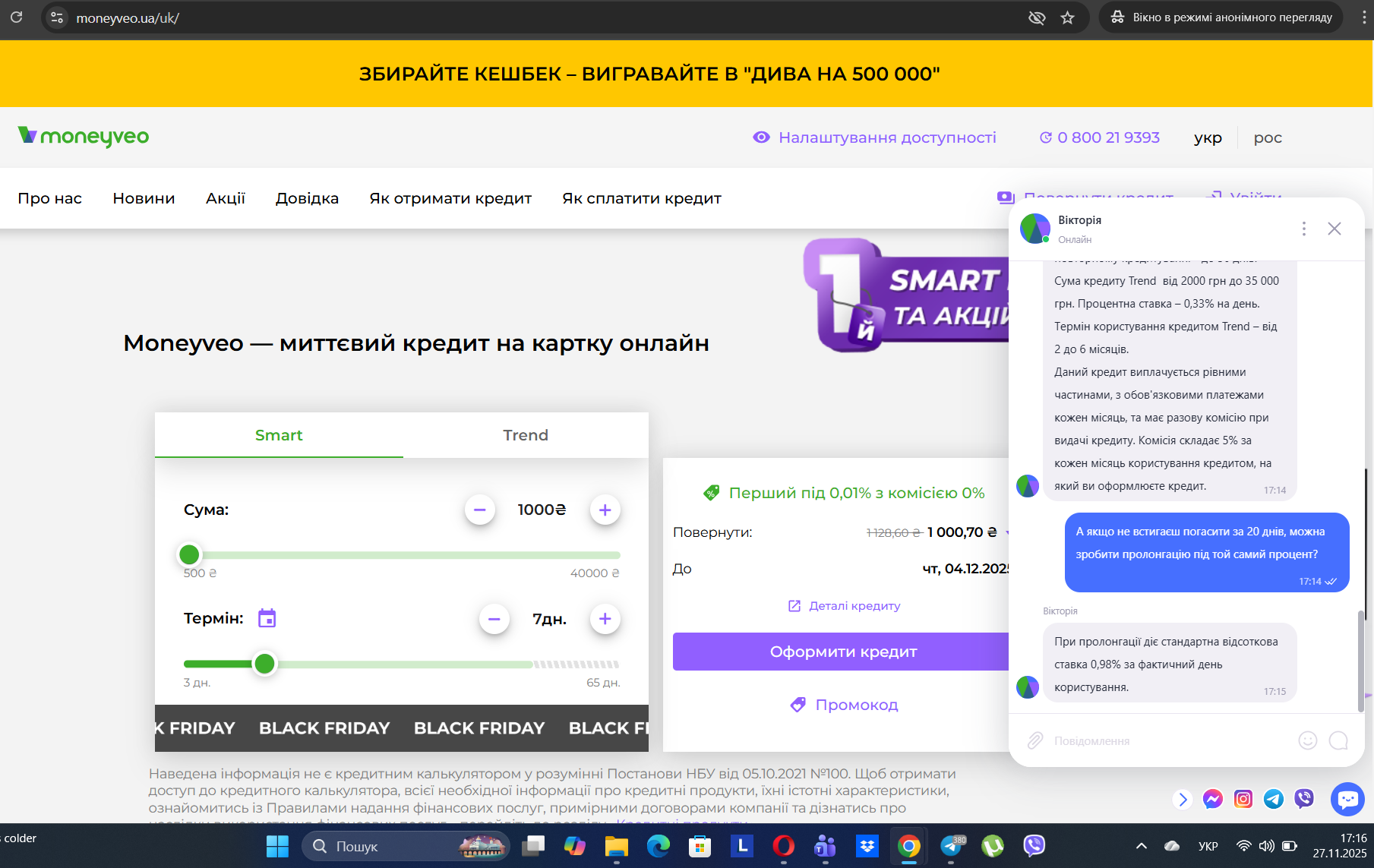
Task: Call the 0 800 21 9393 phone link
Action: (x=1100, y=137)
